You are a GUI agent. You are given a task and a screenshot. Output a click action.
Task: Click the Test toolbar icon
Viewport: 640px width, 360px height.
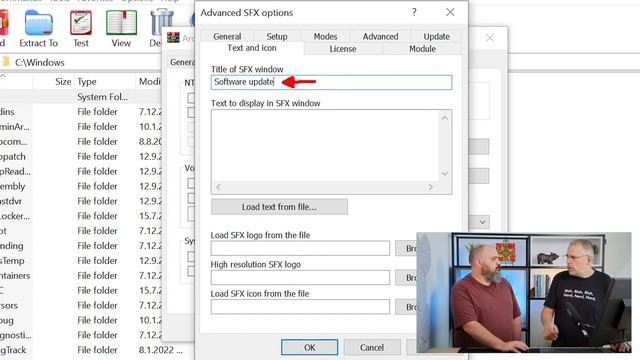tap(81, 29)
